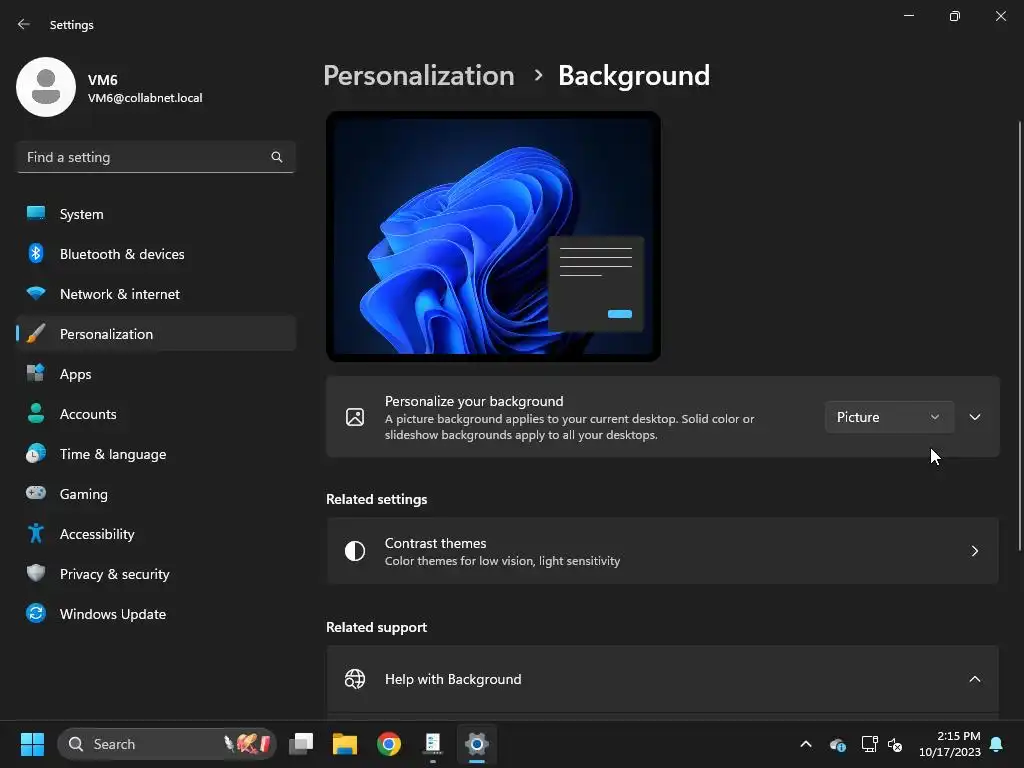Click the network display tray icon
Screen dimensions: 1024x768
(x=869, y=744)
